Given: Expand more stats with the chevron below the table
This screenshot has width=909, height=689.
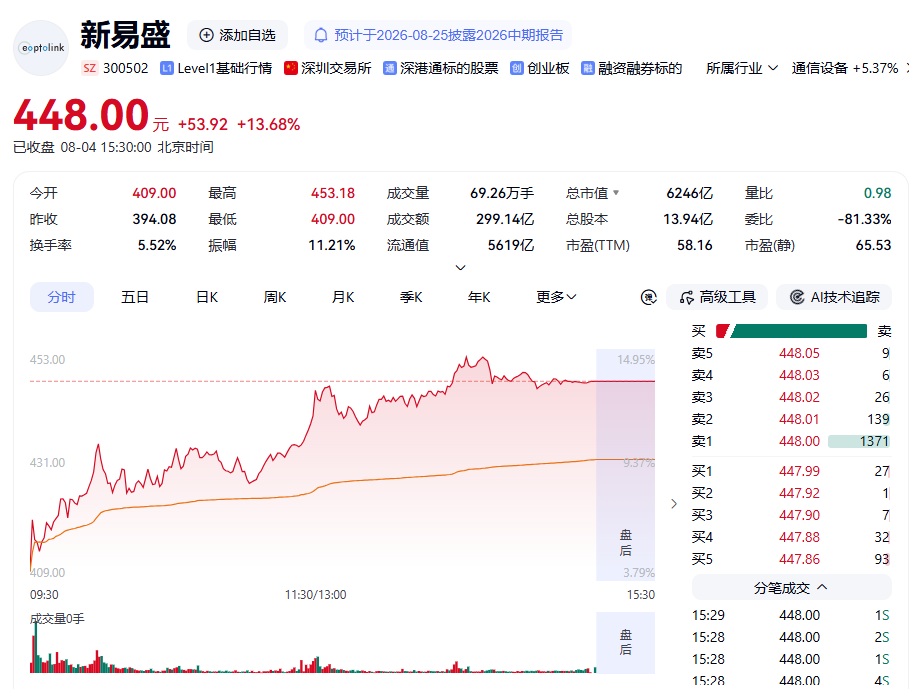Looking at the screenshot, I should pos(460,268).
